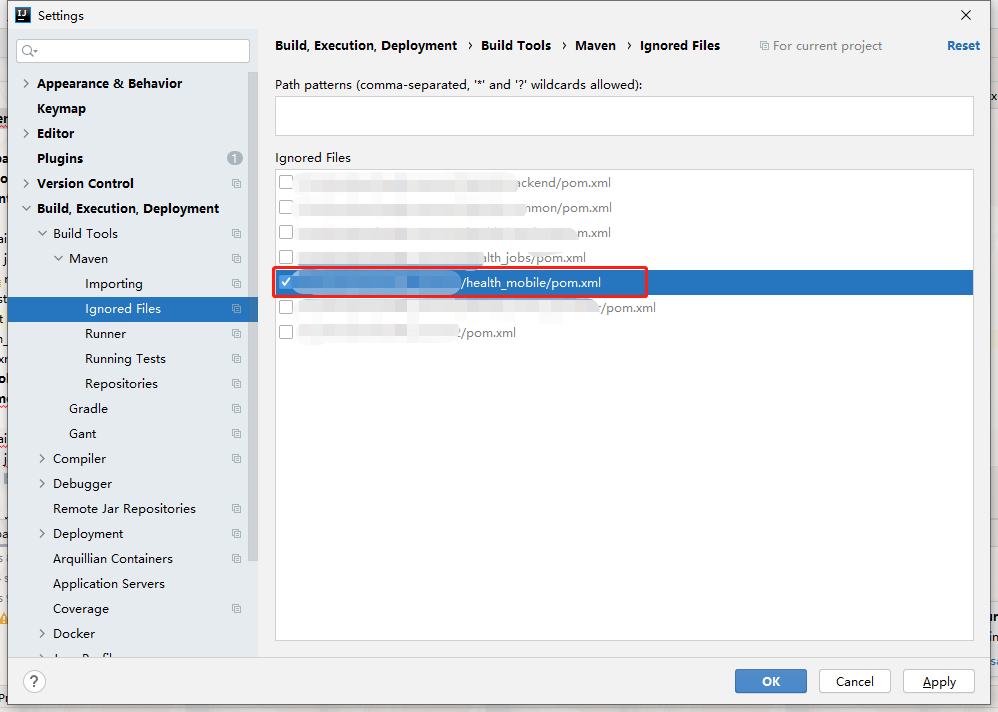
Task: Click the search magnifier icon in settings search
Action: [29, 51]
